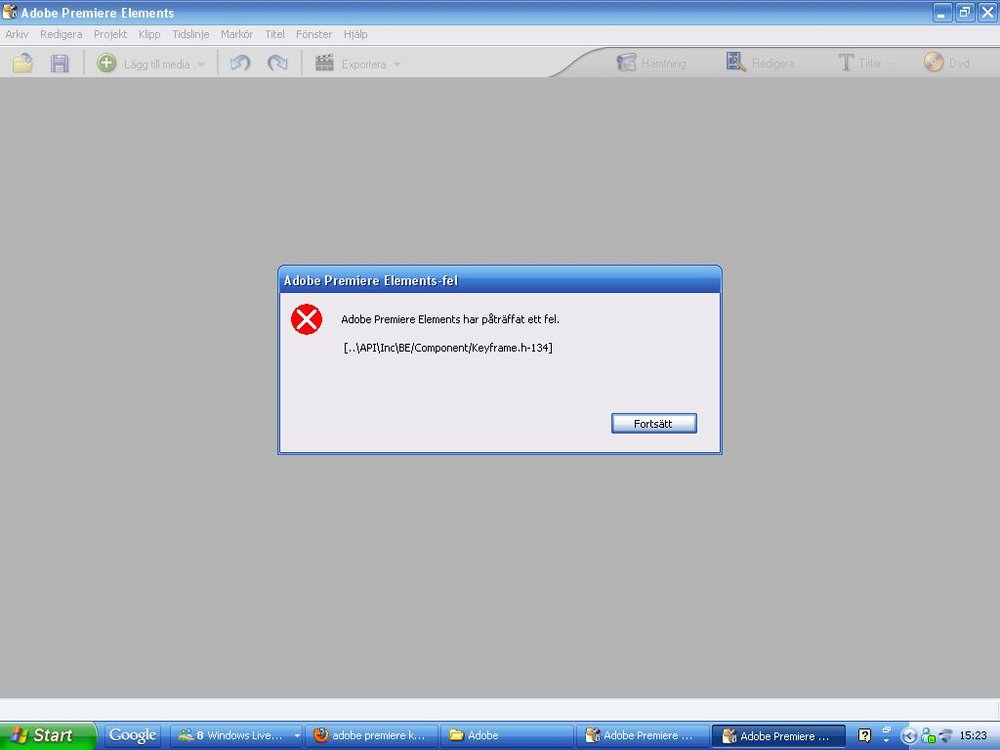Expand Windows Live taskbar group dropdown

pyautogui.click(x=296, y=736)
